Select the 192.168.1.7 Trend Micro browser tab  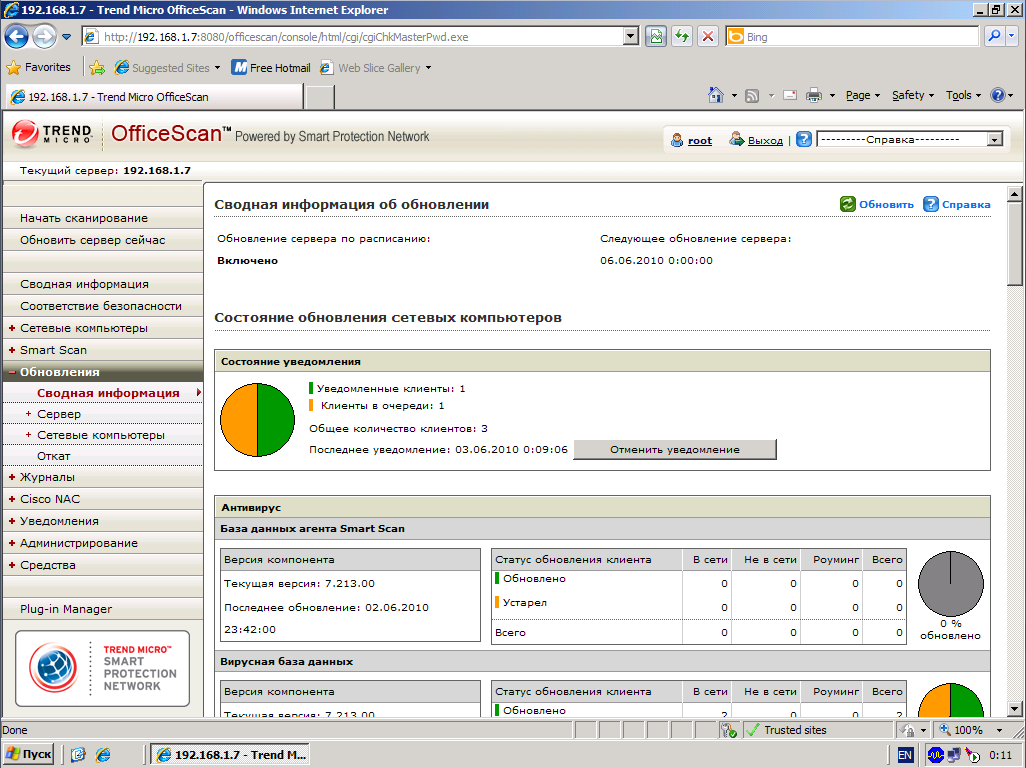click(x=154, y=97)
